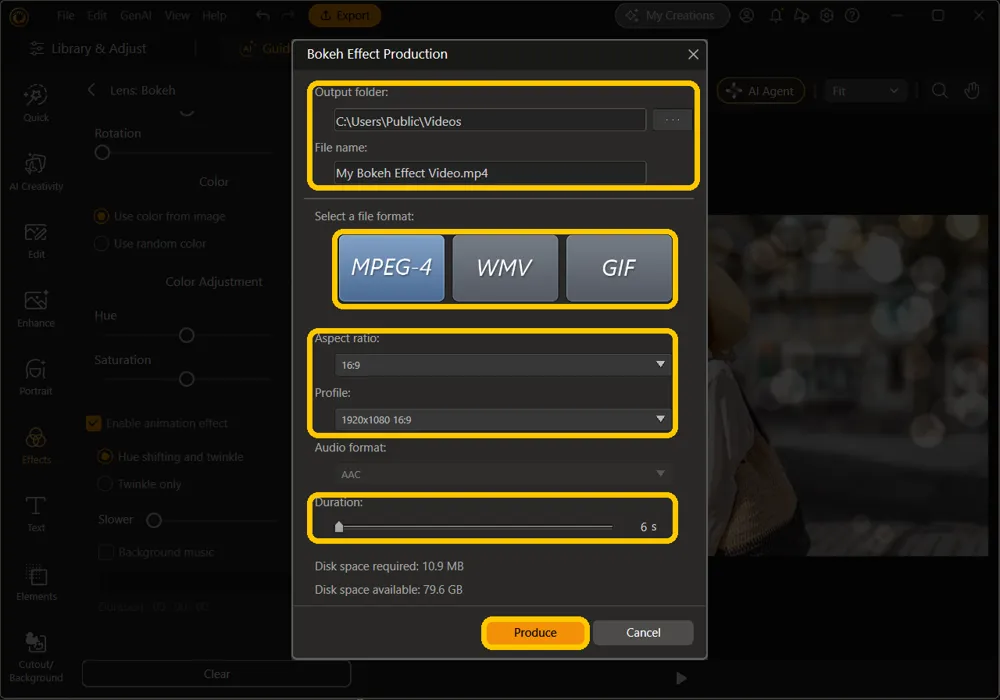1000x700 pixels.
Task: Select Twinkle only radio
Action: [x=105, y=484]
